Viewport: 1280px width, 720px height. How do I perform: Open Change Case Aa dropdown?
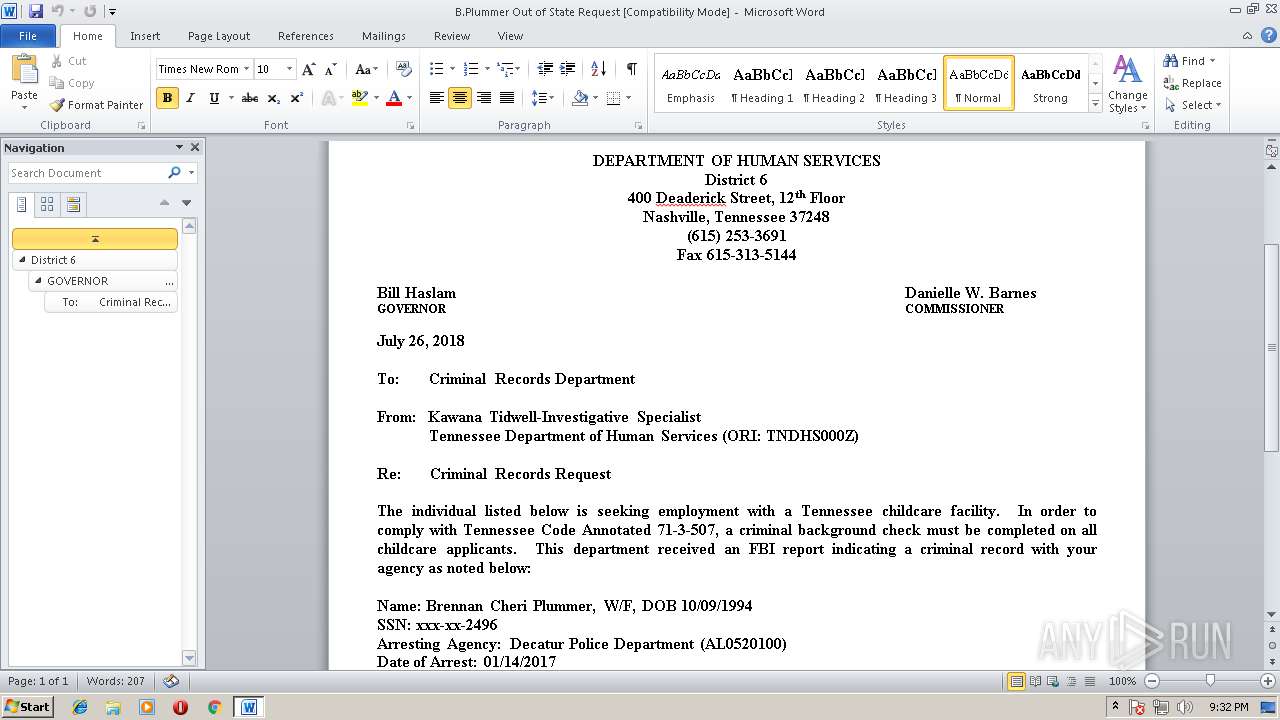(x=366, y=69)
